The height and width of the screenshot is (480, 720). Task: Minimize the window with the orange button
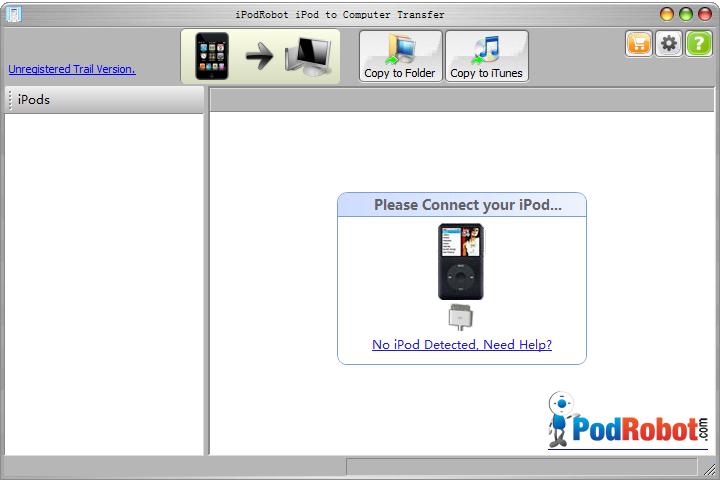coord(667,14)
